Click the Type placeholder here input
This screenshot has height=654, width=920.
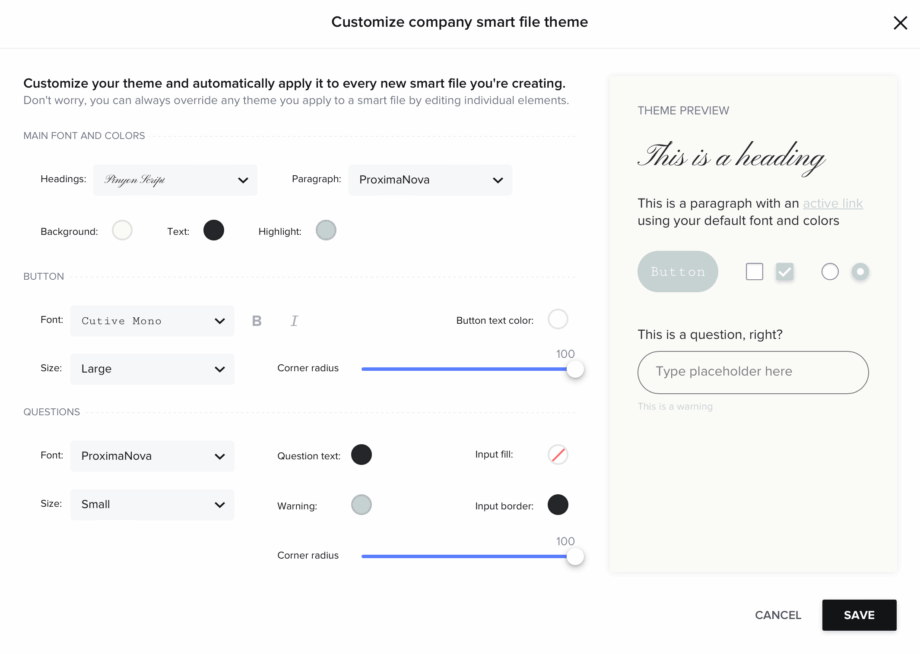pos(753,372)
